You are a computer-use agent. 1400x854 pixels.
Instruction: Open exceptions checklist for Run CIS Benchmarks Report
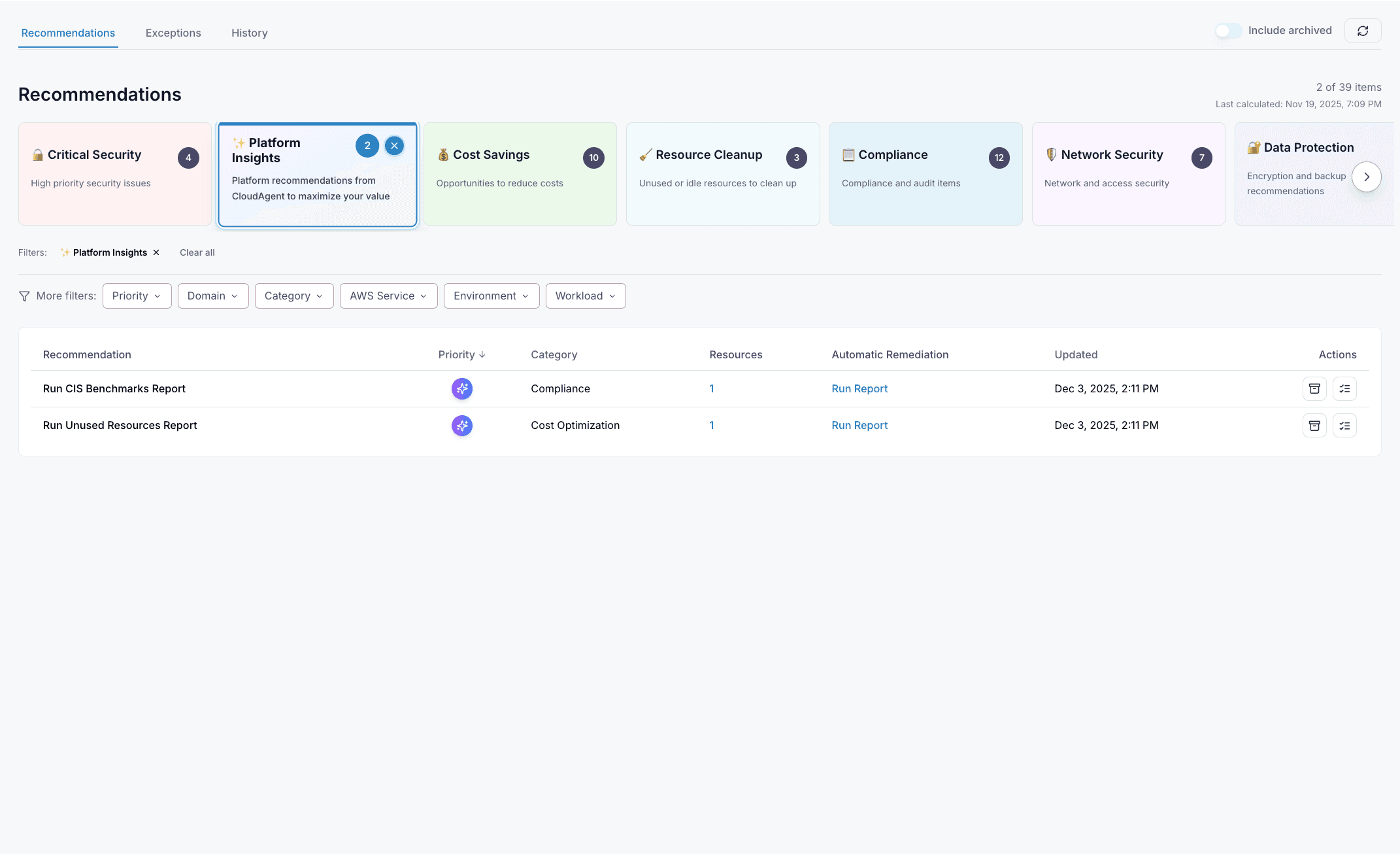[x=1344, y=388]
